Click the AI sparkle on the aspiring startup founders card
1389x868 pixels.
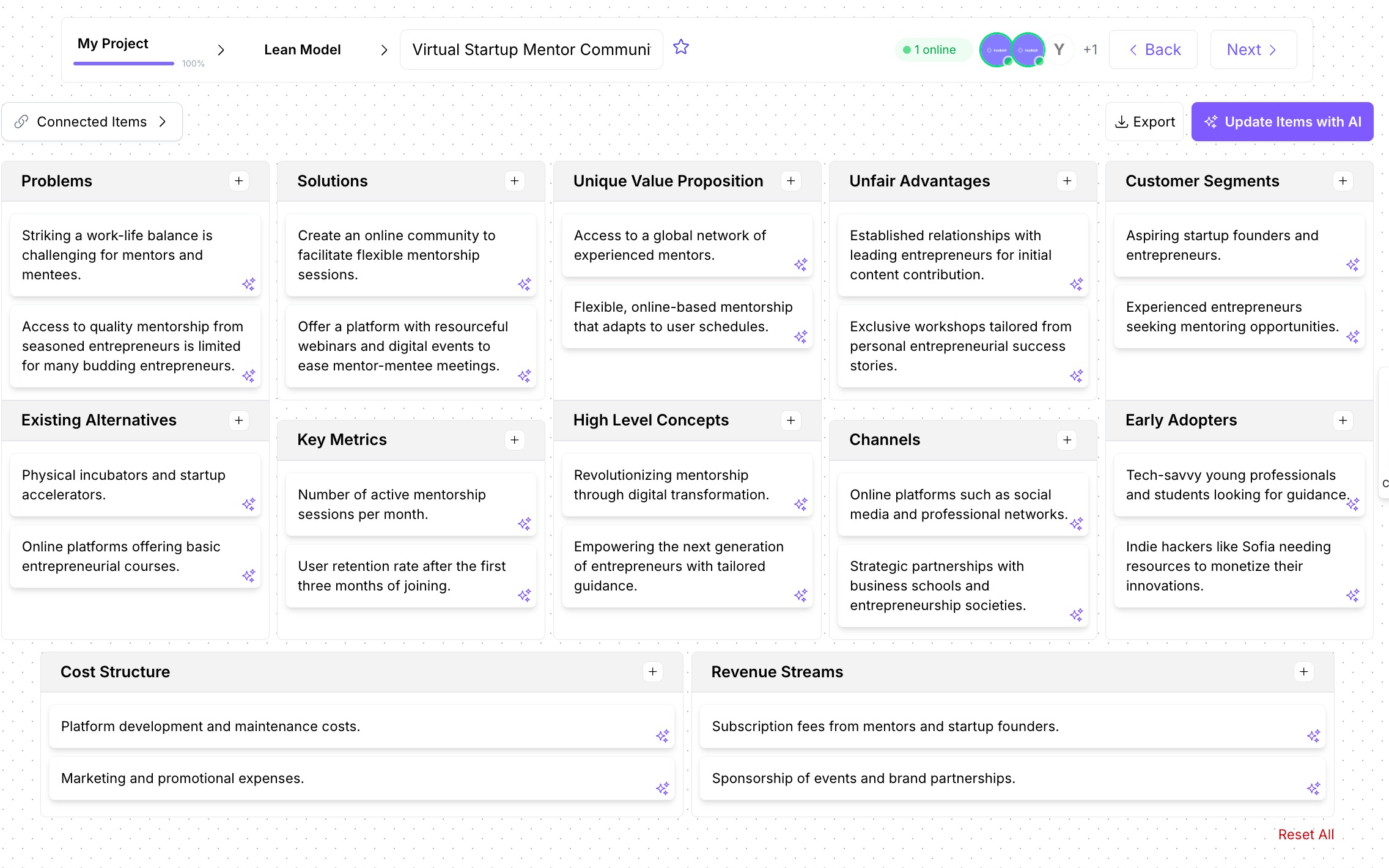tap(1354, 264)
